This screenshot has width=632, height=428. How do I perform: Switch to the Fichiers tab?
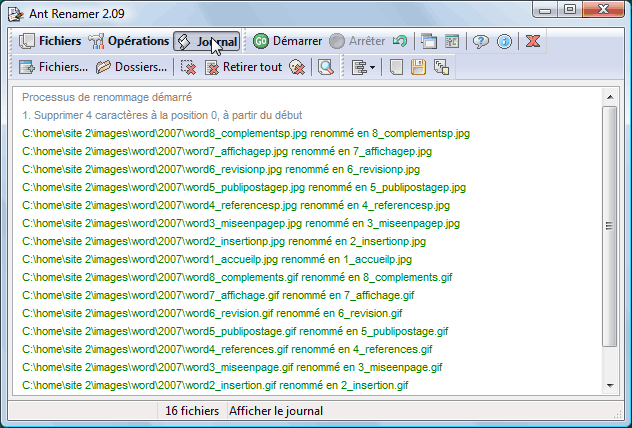tap(51, 41)
